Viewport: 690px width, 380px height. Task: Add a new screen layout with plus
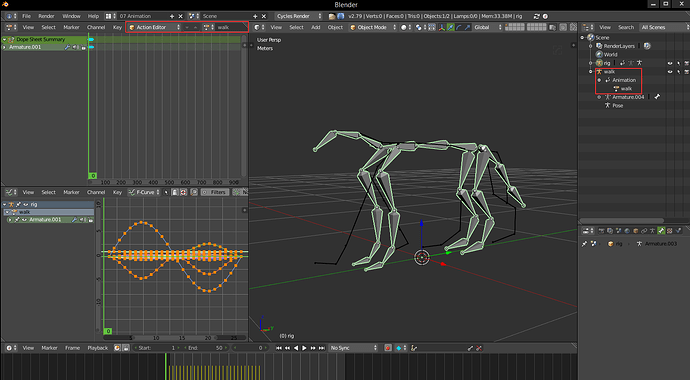[172, 16]
